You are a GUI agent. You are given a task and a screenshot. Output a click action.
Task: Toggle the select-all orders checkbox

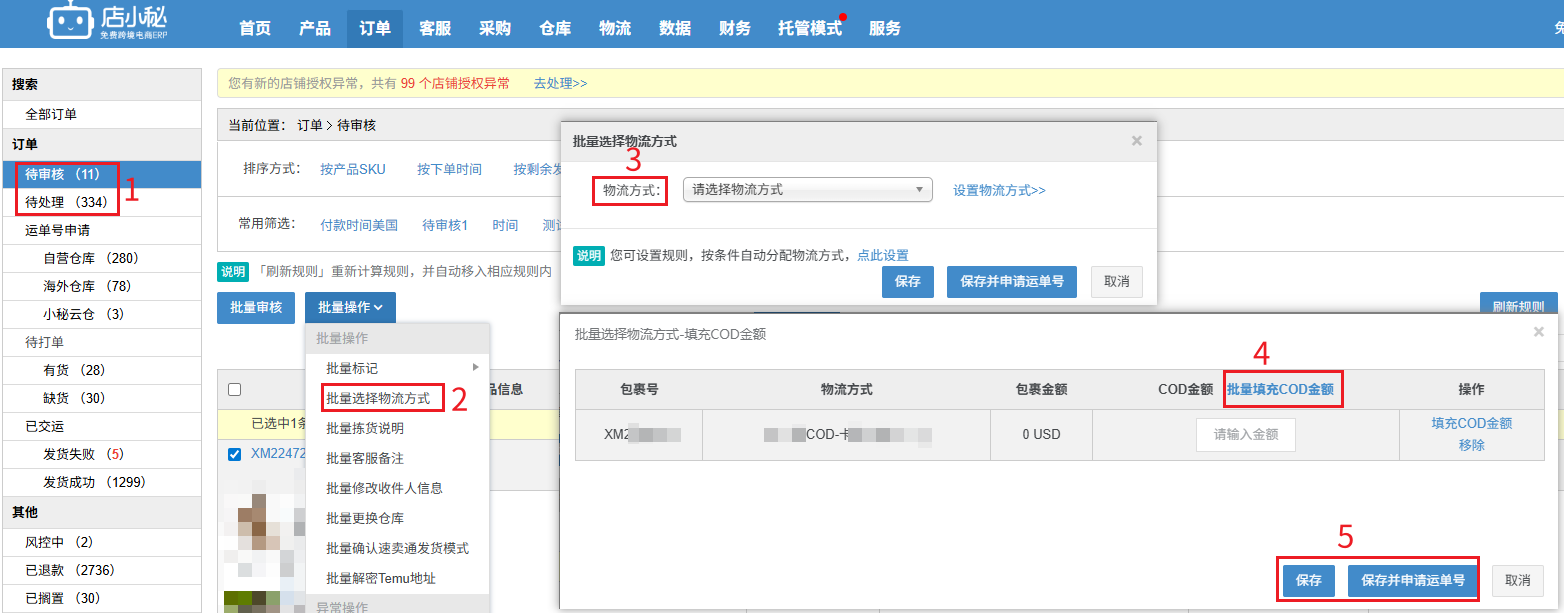point(234,389)
